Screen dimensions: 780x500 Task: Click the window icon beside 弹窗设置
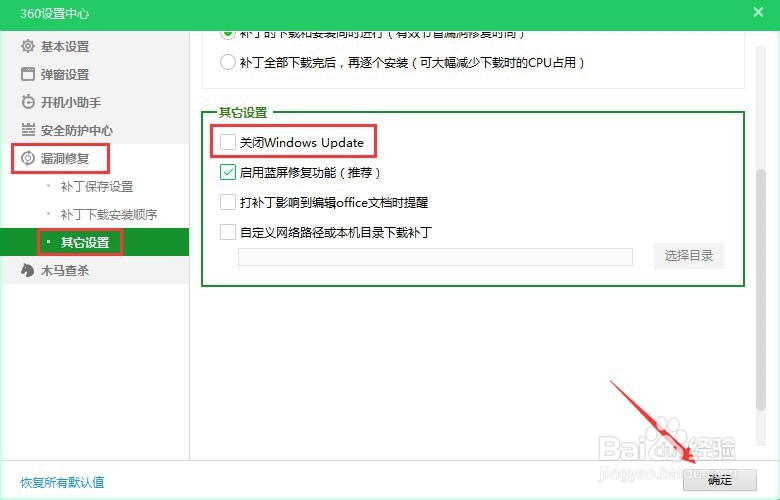click(28, 74)
